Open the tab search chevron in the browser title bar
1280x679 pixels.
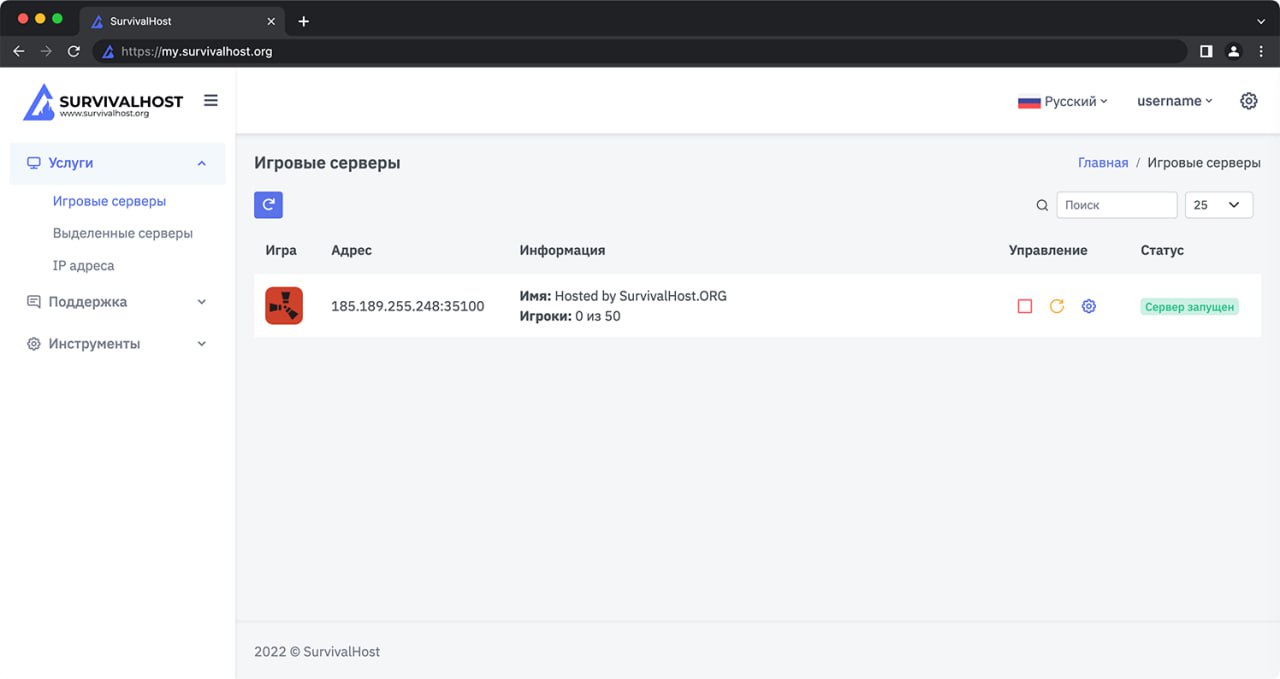[1261, 21]
